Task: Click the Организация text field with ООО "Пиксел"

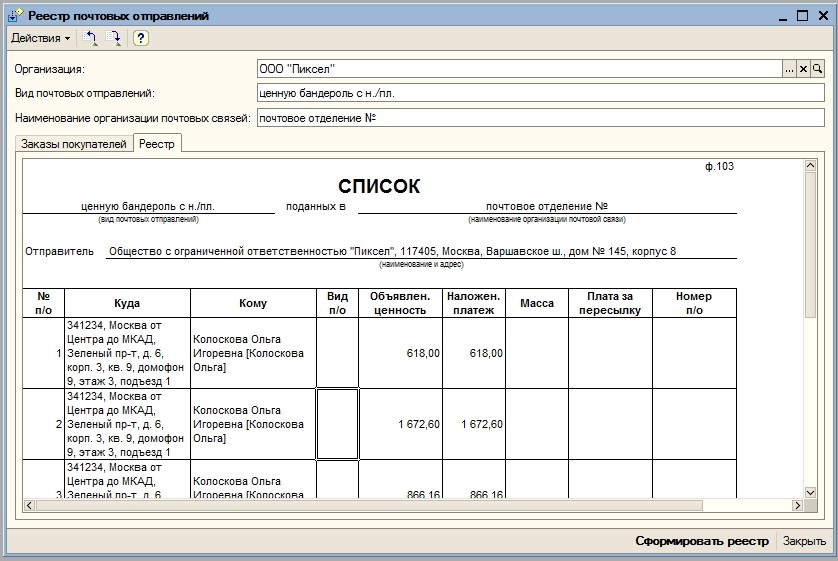Action: (518, 69)
